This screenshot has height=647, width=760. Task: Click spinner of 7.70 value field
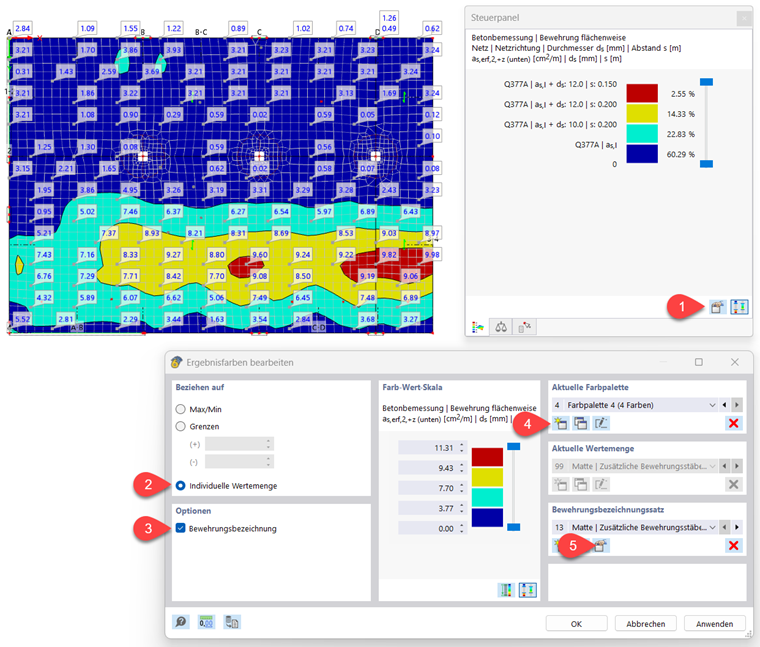461,488
